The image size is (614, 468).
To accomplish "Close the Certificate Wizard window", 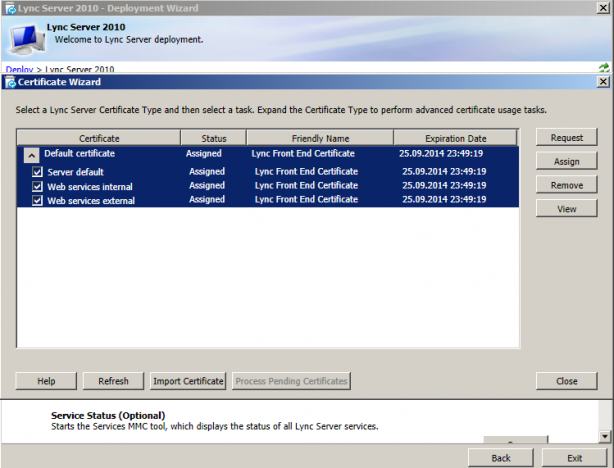I will pyautogui.click(x=603, y=82).
